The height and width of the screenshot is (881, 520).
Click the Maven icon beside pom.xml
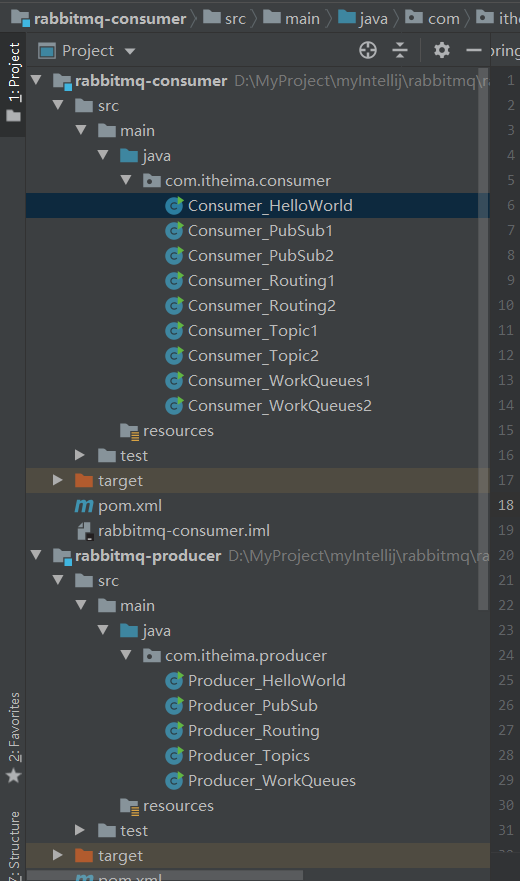[84, 506]
